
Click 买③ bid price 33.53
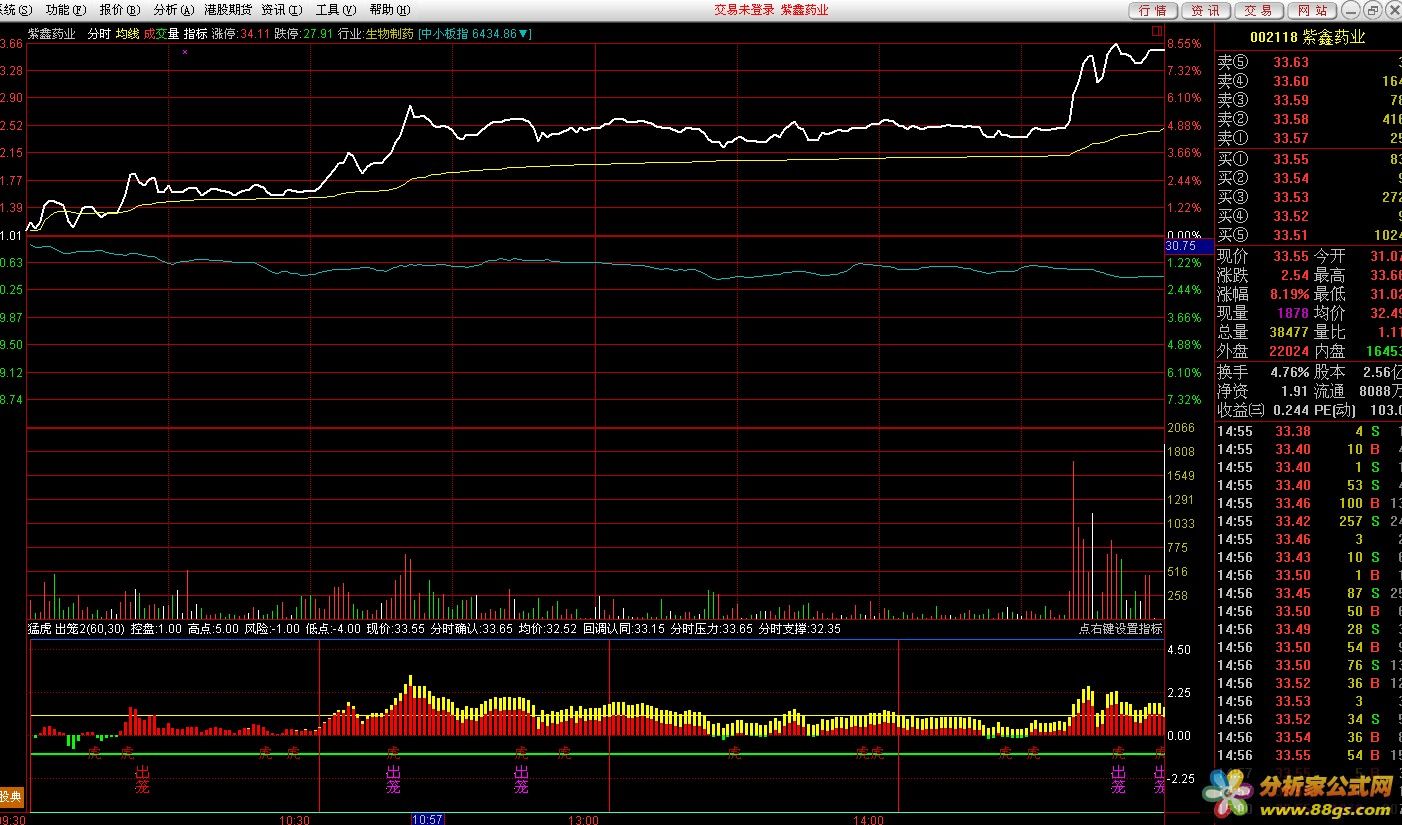coord(1290,197)
